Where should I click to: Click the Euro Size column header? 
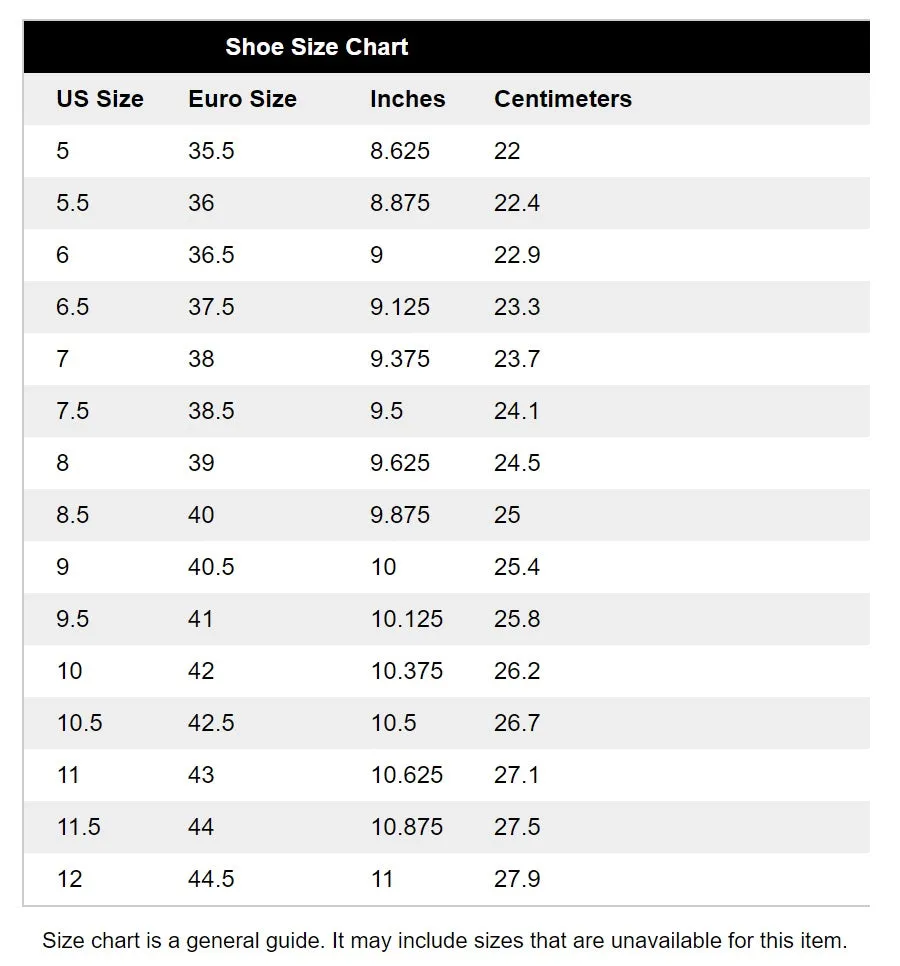(x=242, y=99)
